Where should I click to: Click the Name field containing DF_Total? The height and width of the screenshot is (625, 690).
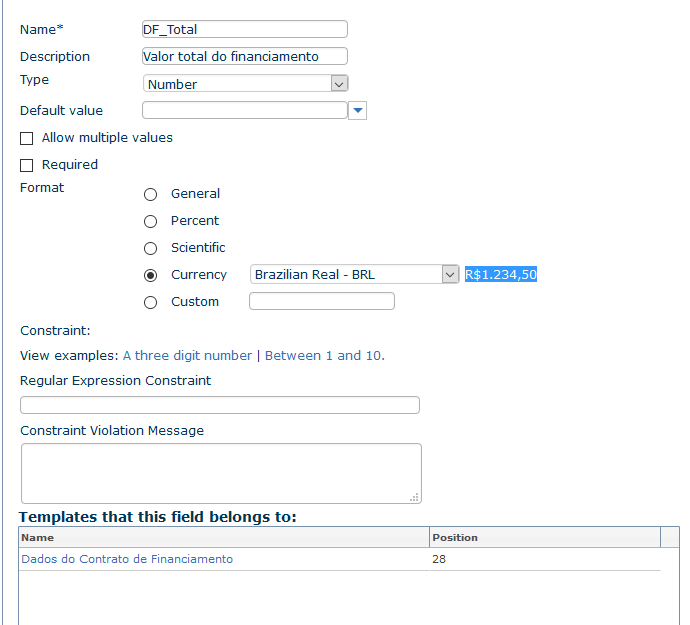(x=245, y=30)
